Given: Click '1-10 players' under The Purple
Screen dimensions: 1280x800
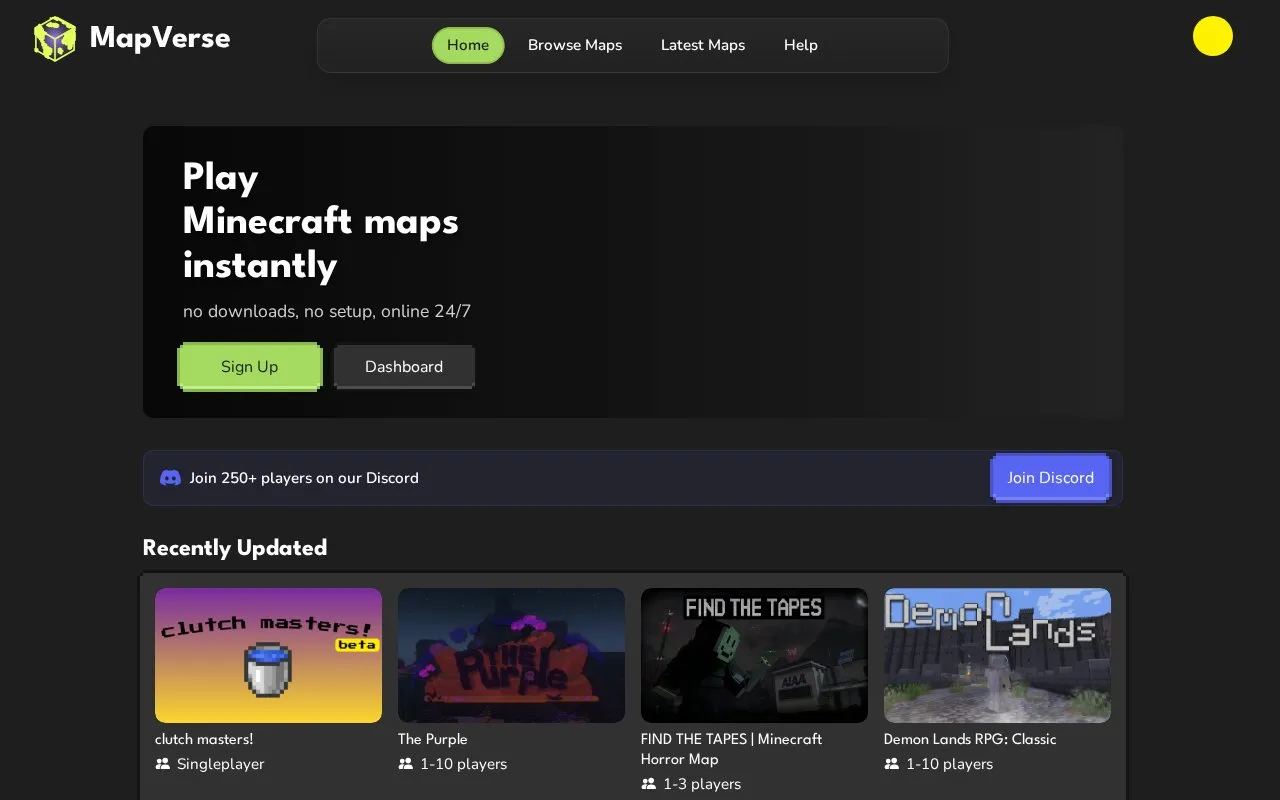Looking at the screenshot, I should click(464, 764).
